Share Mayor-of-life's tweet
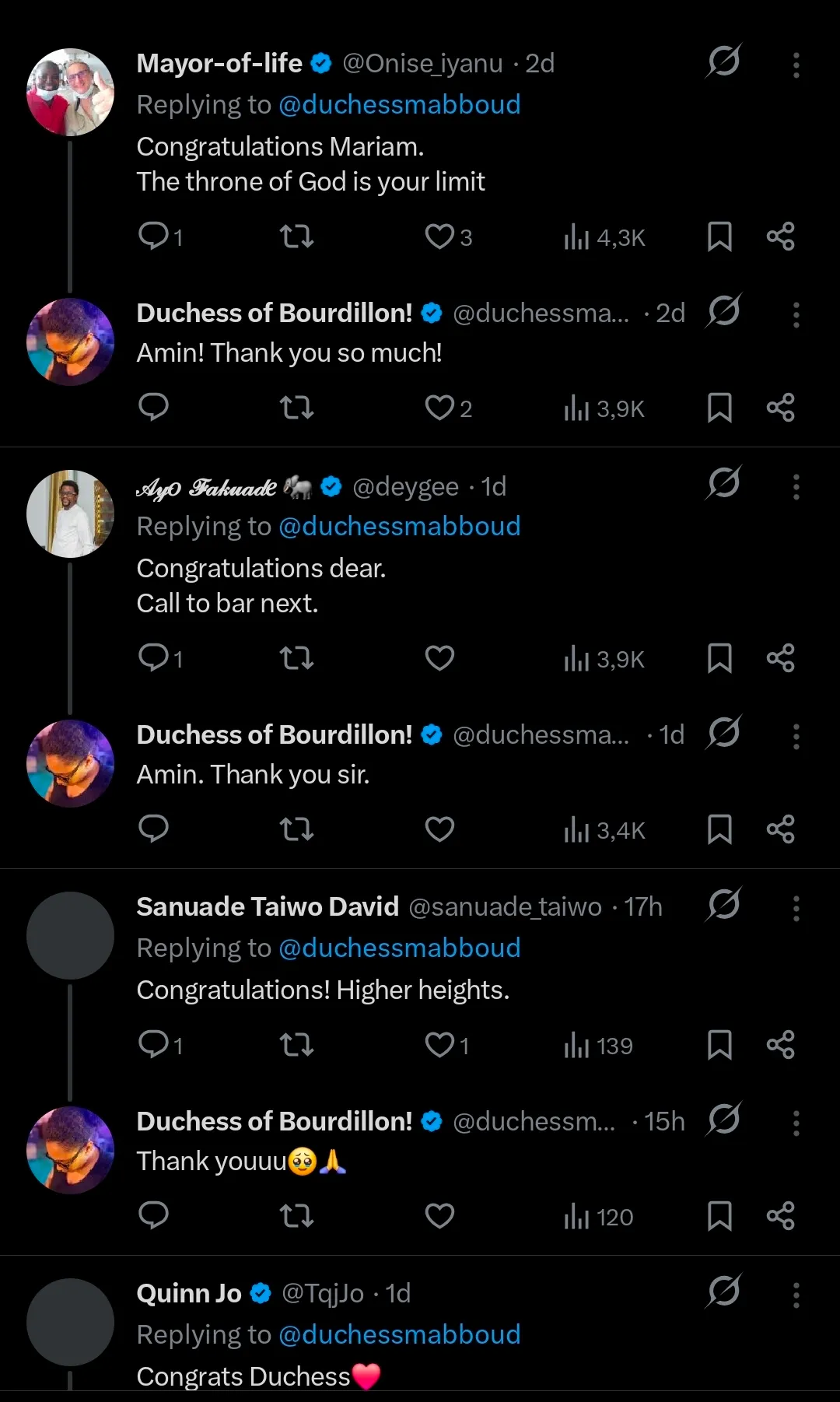 coord(780,237)
